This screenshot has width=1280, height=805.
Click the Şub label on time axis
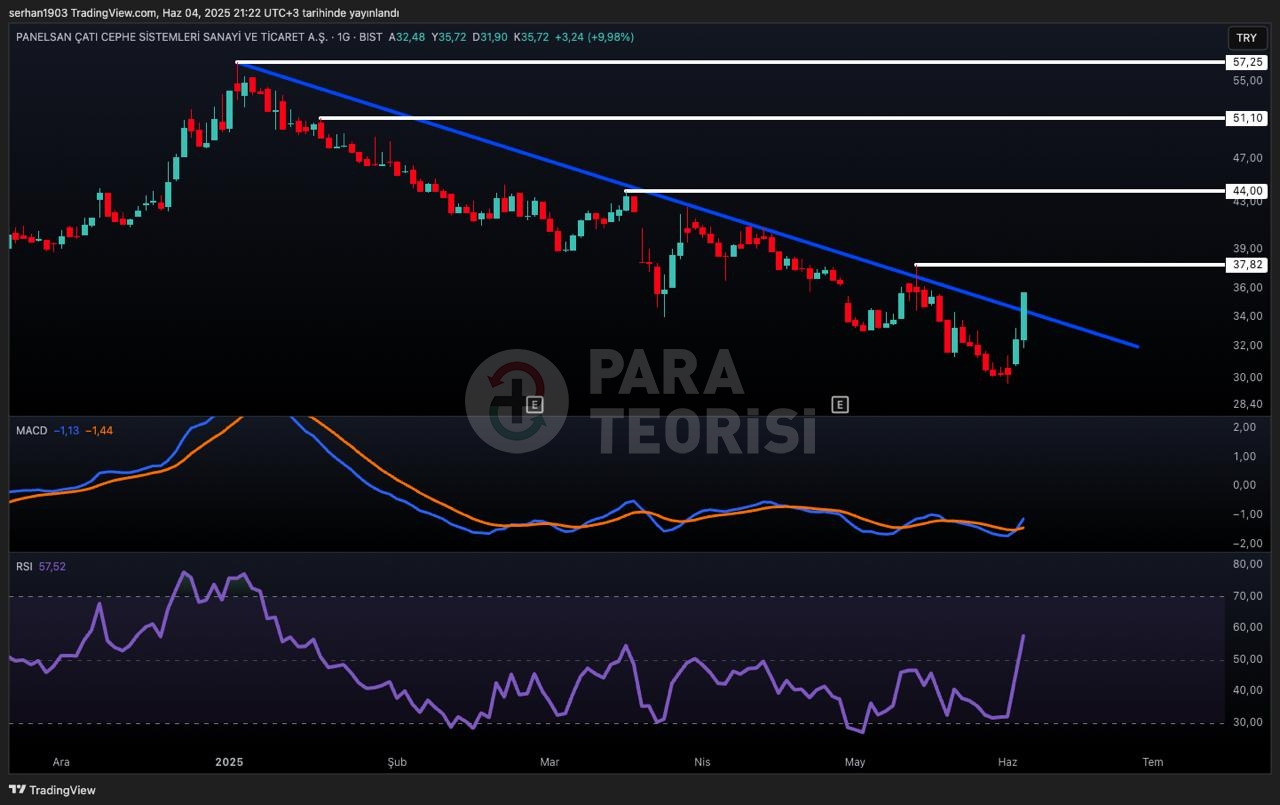pyautogui.click(x=398, y=762)
